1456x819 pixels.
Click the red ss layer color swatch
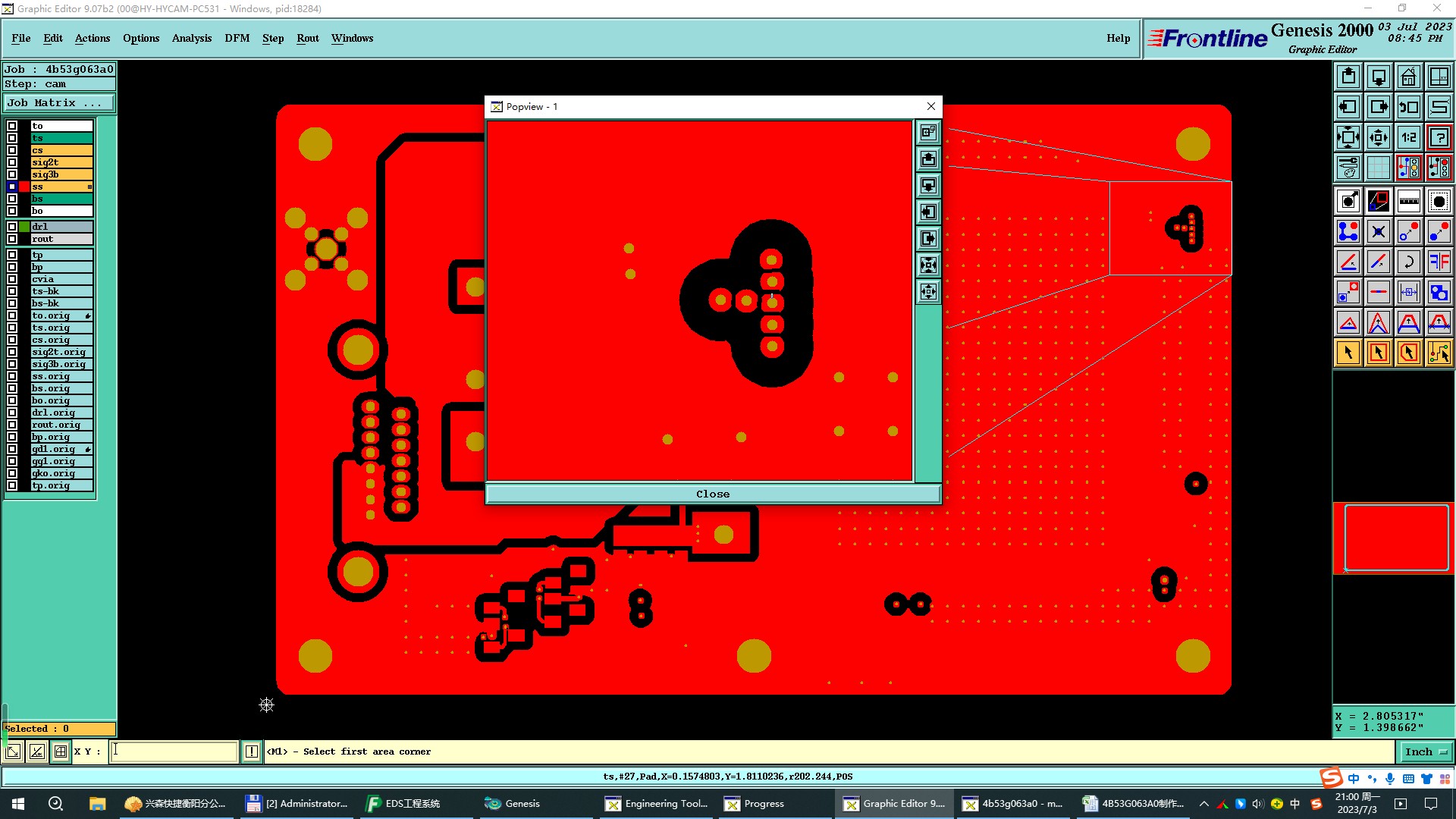pos(24,187)
